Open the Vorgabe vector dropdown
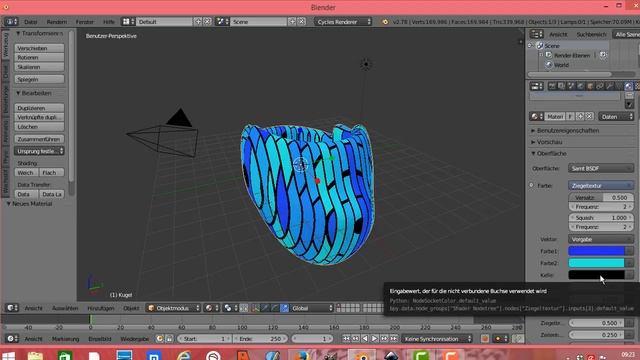 pos(601,239)
